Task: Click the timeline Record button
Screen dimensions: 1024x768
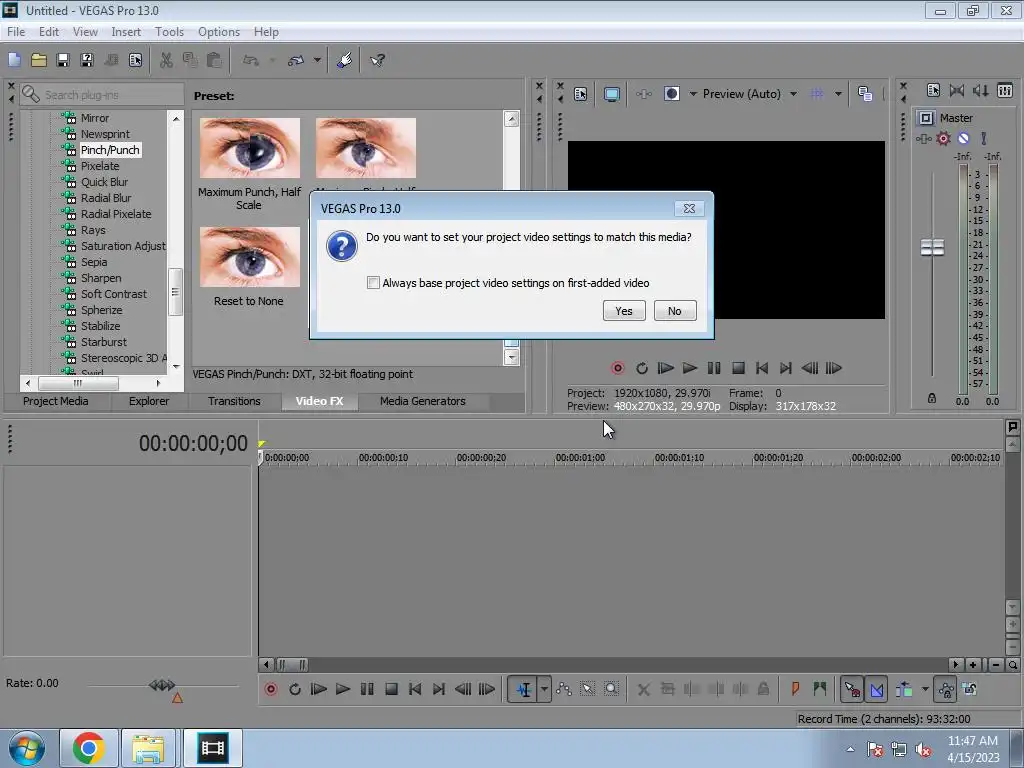Action: click(270, 689)
